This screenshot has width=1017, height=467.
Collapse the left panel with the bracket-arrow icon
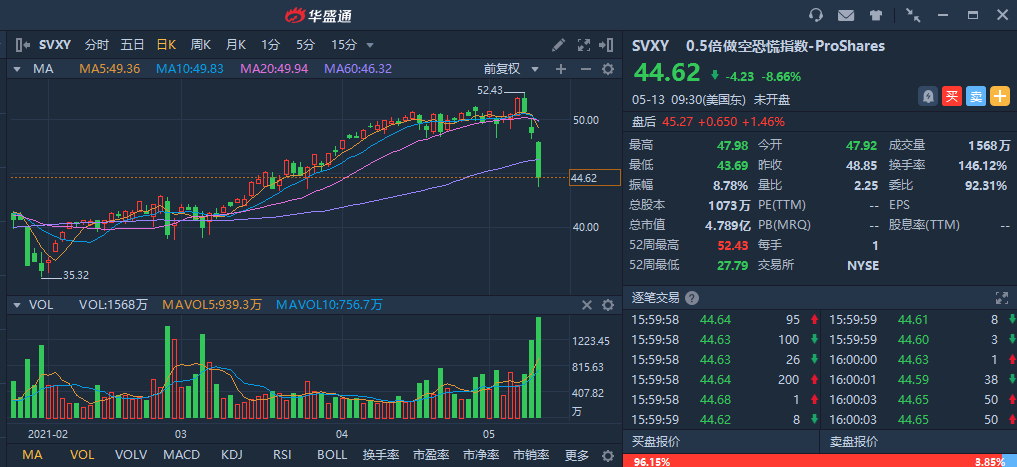point(23,45)
